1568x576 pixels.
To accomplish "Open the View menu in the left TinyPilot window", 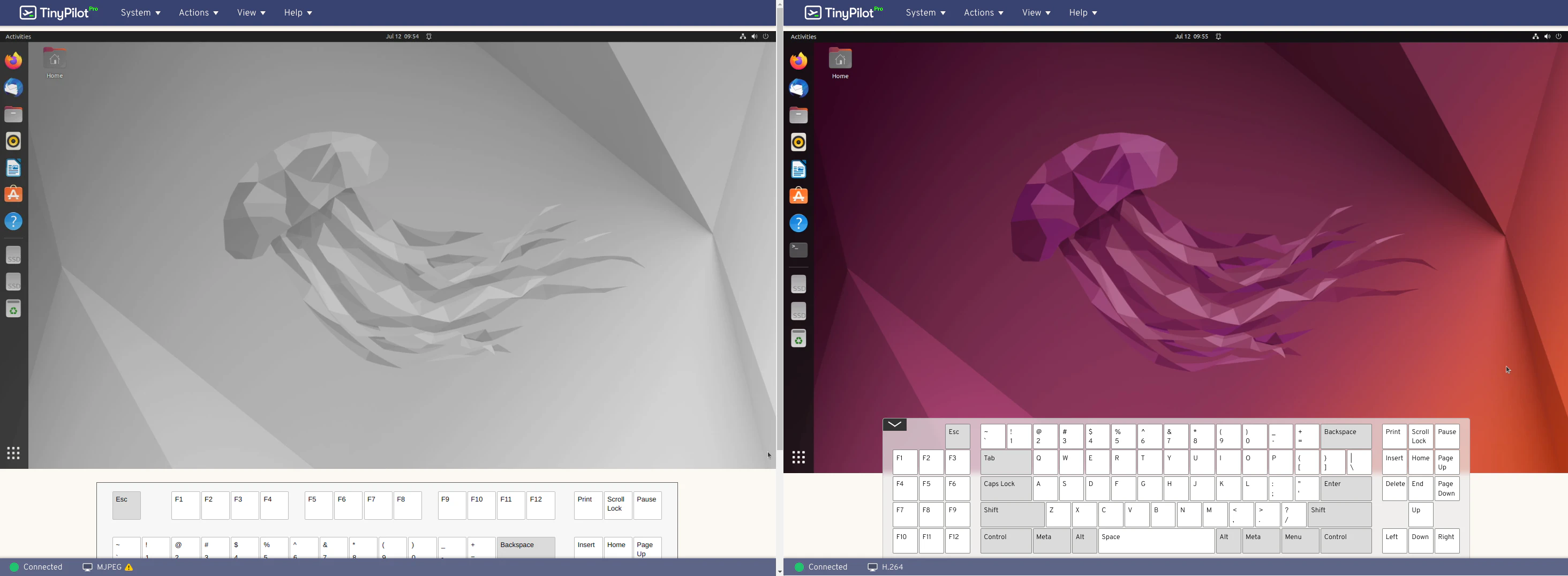I will (x=251, y=13).
